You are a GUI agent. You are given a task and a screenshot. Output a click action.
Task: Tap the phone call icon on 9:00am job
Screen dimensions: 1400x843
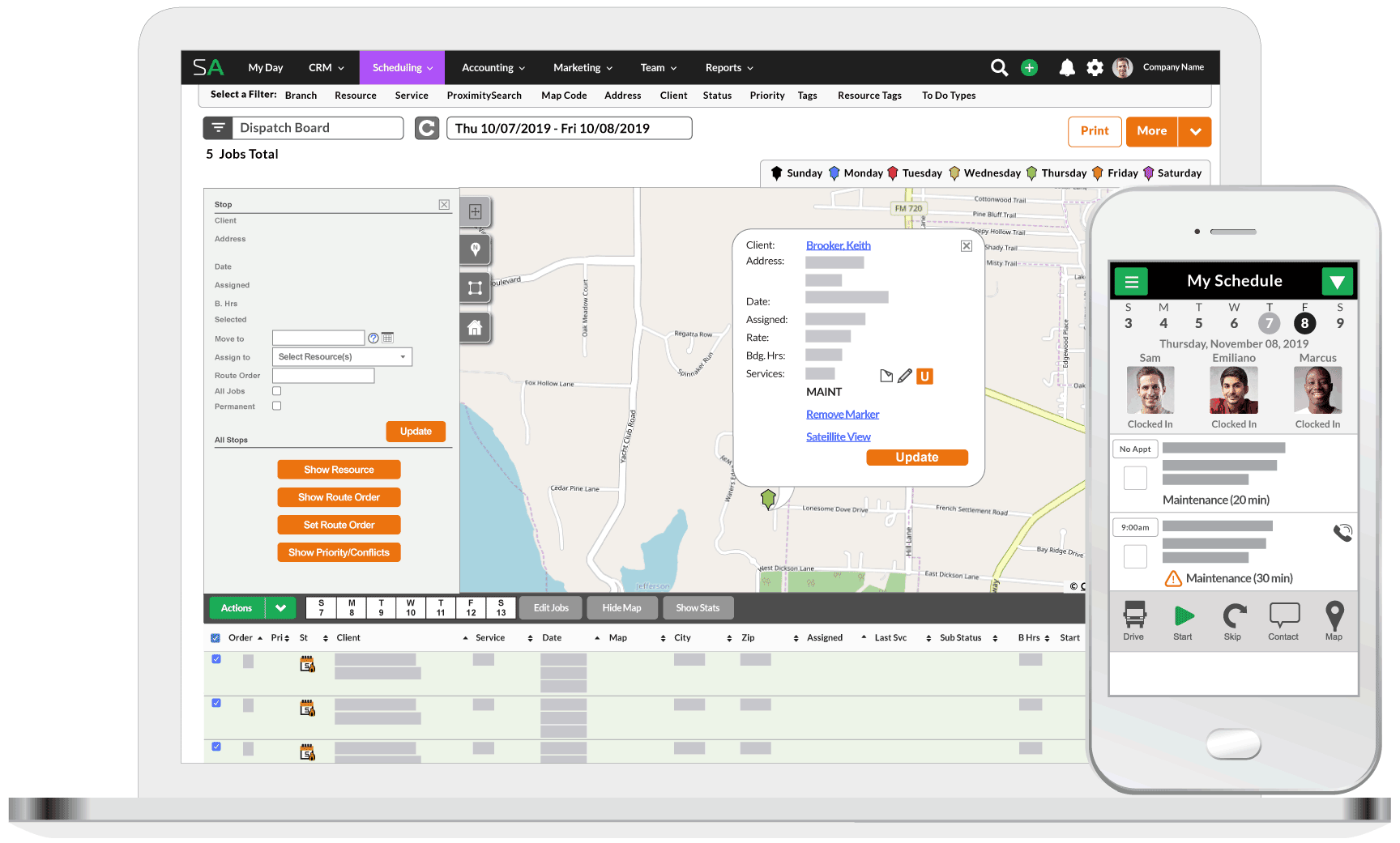pos(1342,533)
